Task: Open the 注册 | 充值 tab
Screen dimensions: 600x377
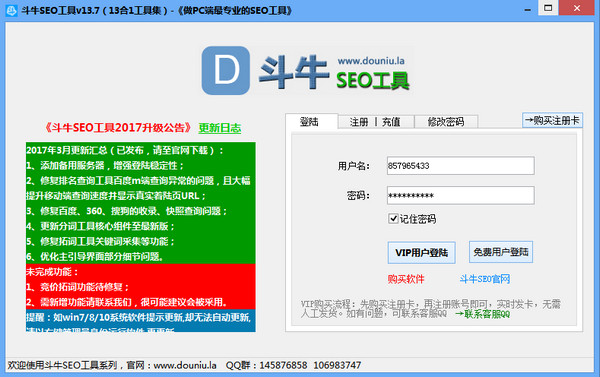Action: pos(375,122)
